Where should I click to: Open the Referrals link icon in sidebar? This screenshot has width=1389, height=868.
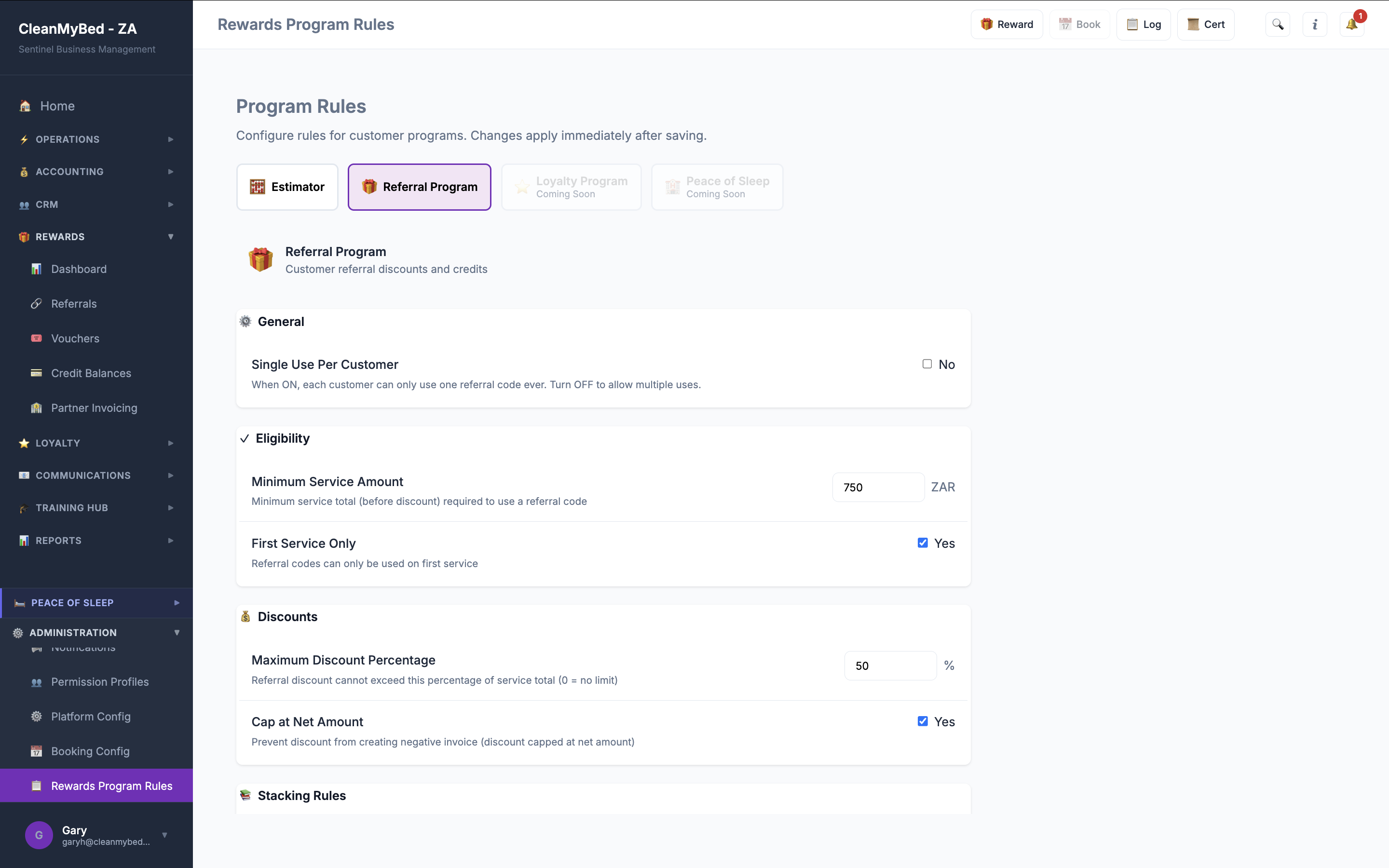(x=36, y=303)
